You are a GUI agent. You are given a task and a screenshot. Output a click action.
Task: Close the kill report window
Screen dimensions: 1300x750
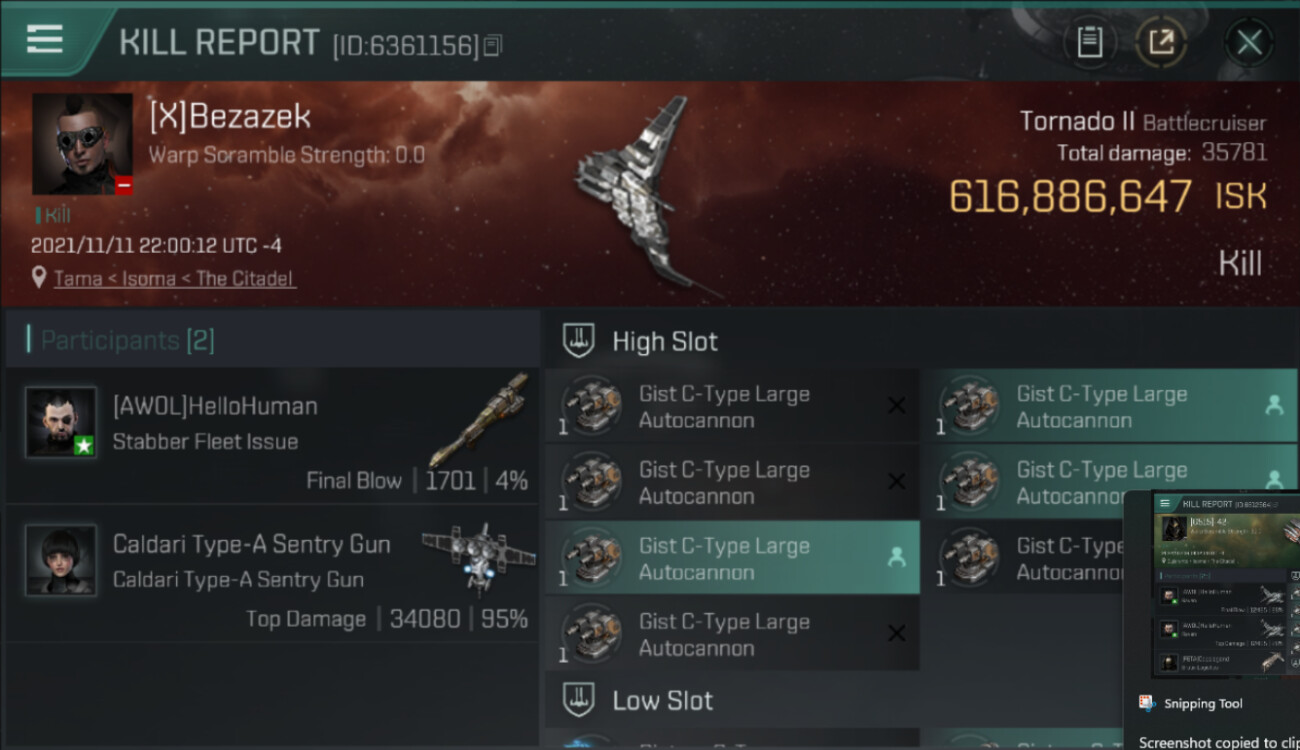(x=1249, y=42)
